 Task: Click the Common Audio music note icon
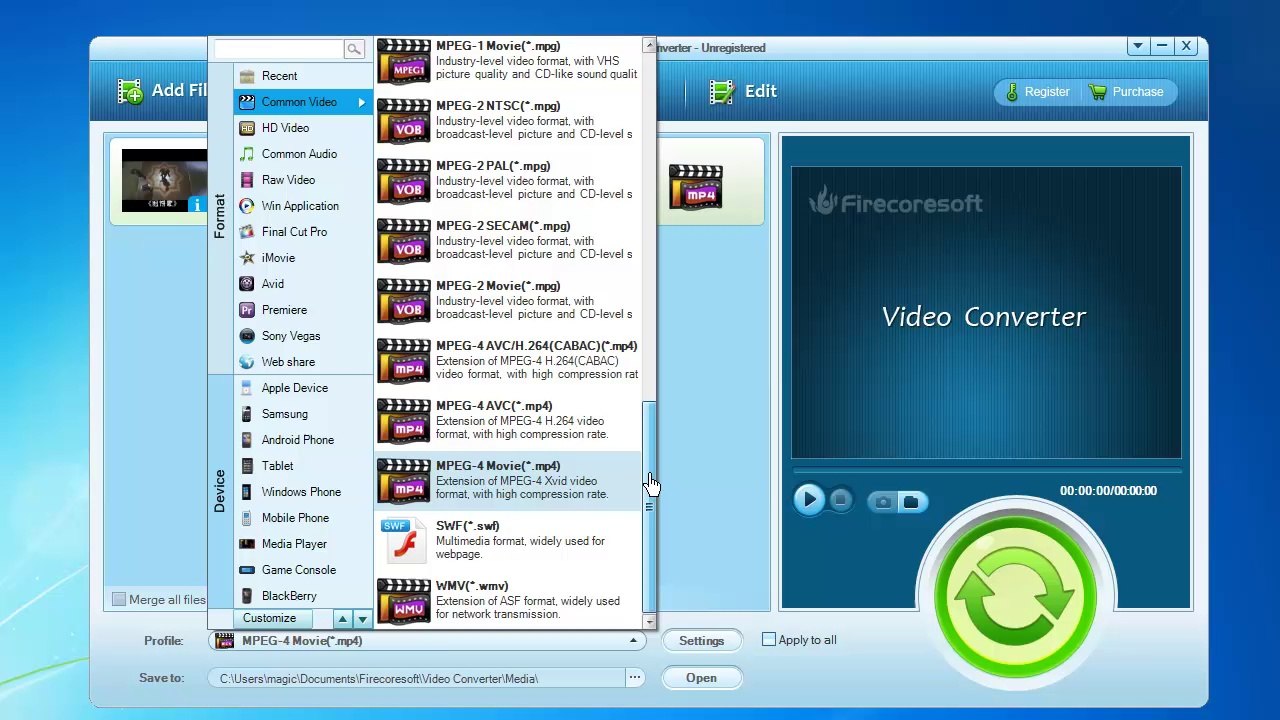pos(247,154)
